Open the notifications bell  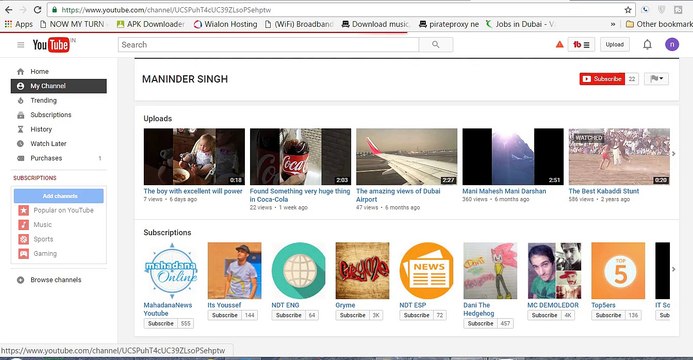coord(647,45)
